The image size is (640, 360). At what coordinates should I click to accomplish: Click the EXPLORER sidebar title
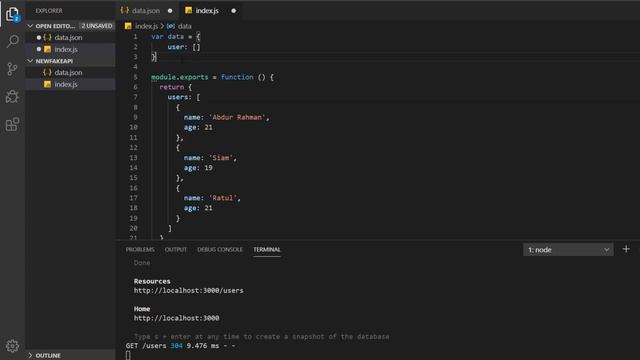tap(49, 11)
